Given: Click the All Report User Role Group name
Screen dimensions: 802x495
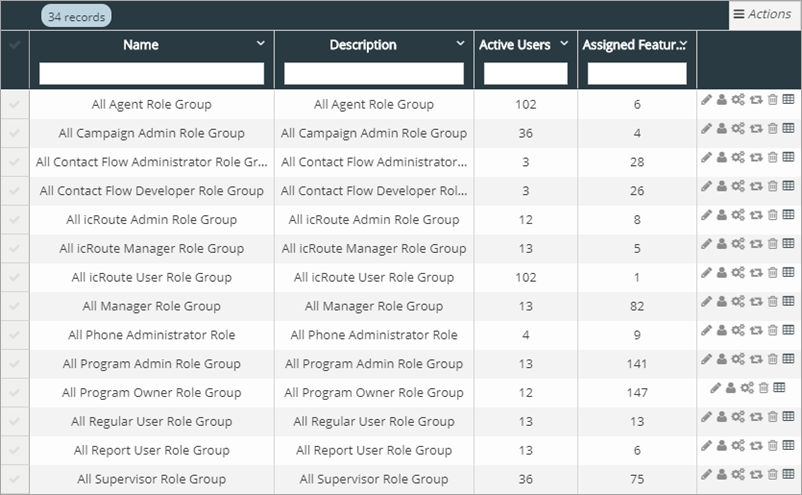Looking at the screenshot, I should tap(151, 450).
